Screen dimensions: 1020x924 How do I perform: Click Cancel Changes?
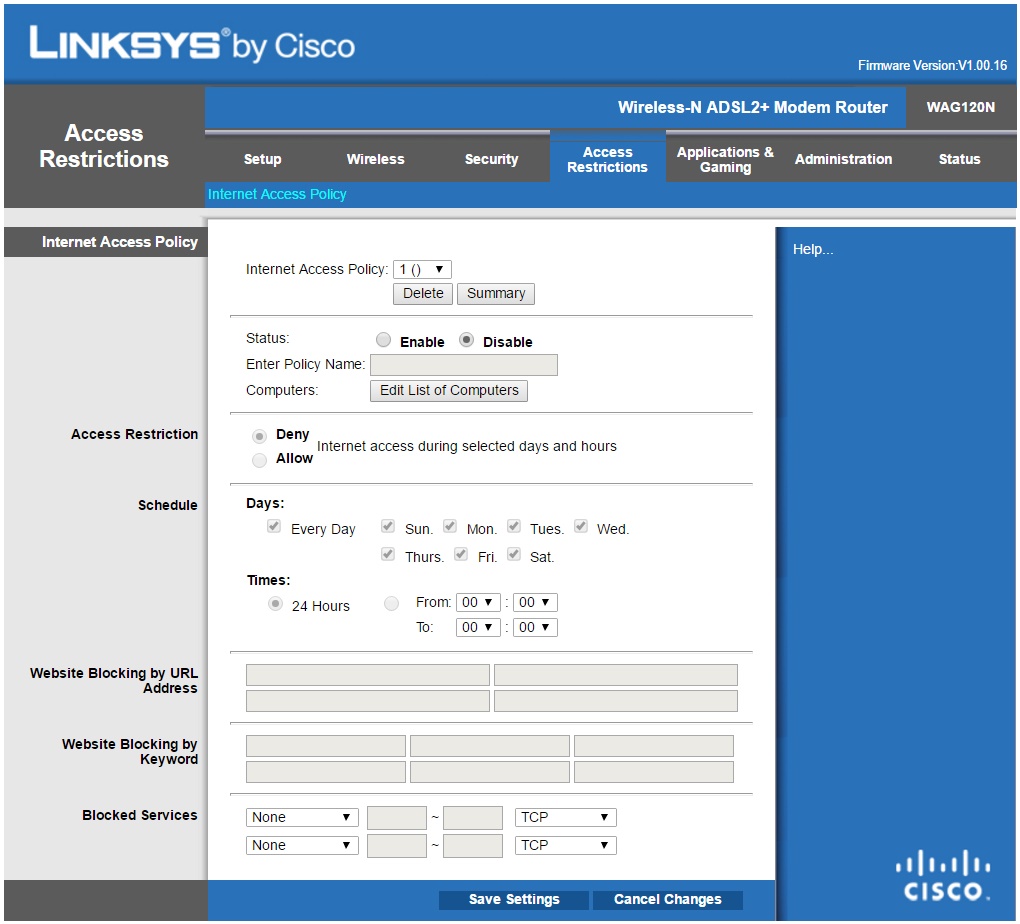(667, 899)
